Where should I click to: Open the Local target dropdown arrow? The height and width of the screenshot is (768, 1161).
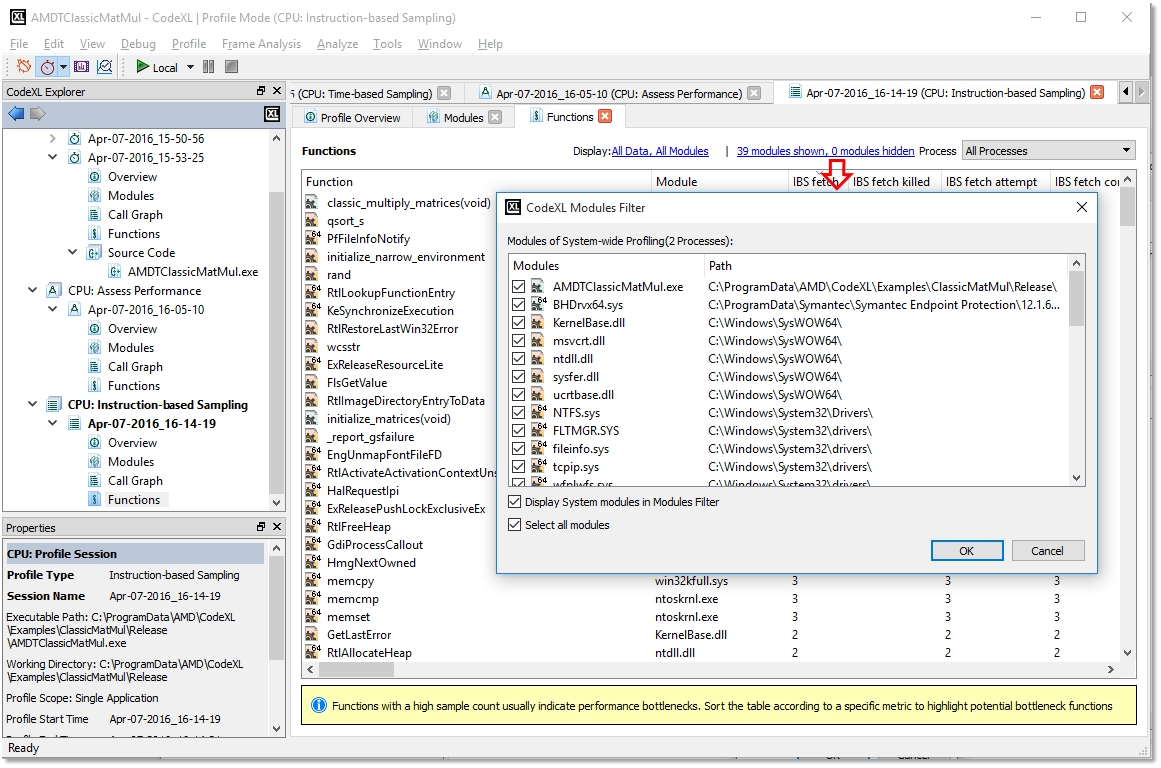190,67
